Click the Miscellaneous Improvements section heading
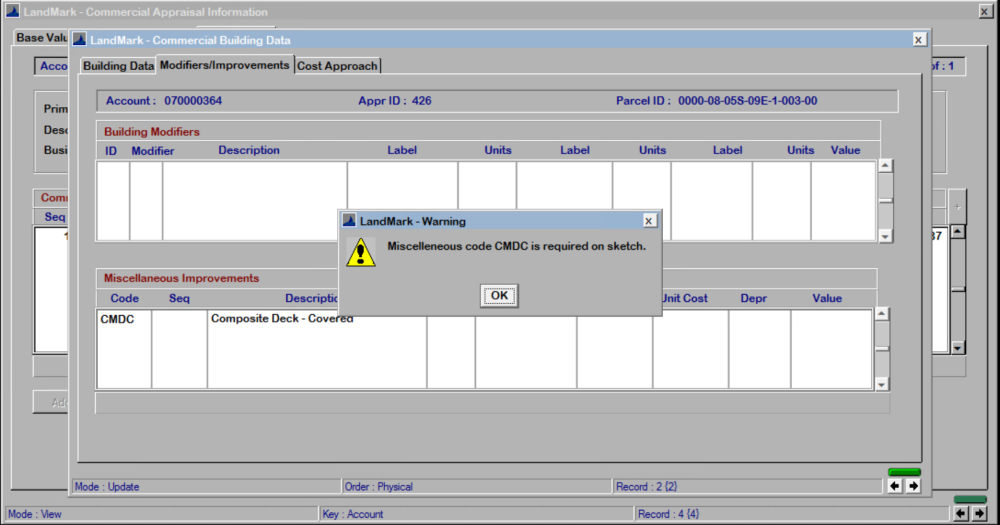 (x=181, y=278)
